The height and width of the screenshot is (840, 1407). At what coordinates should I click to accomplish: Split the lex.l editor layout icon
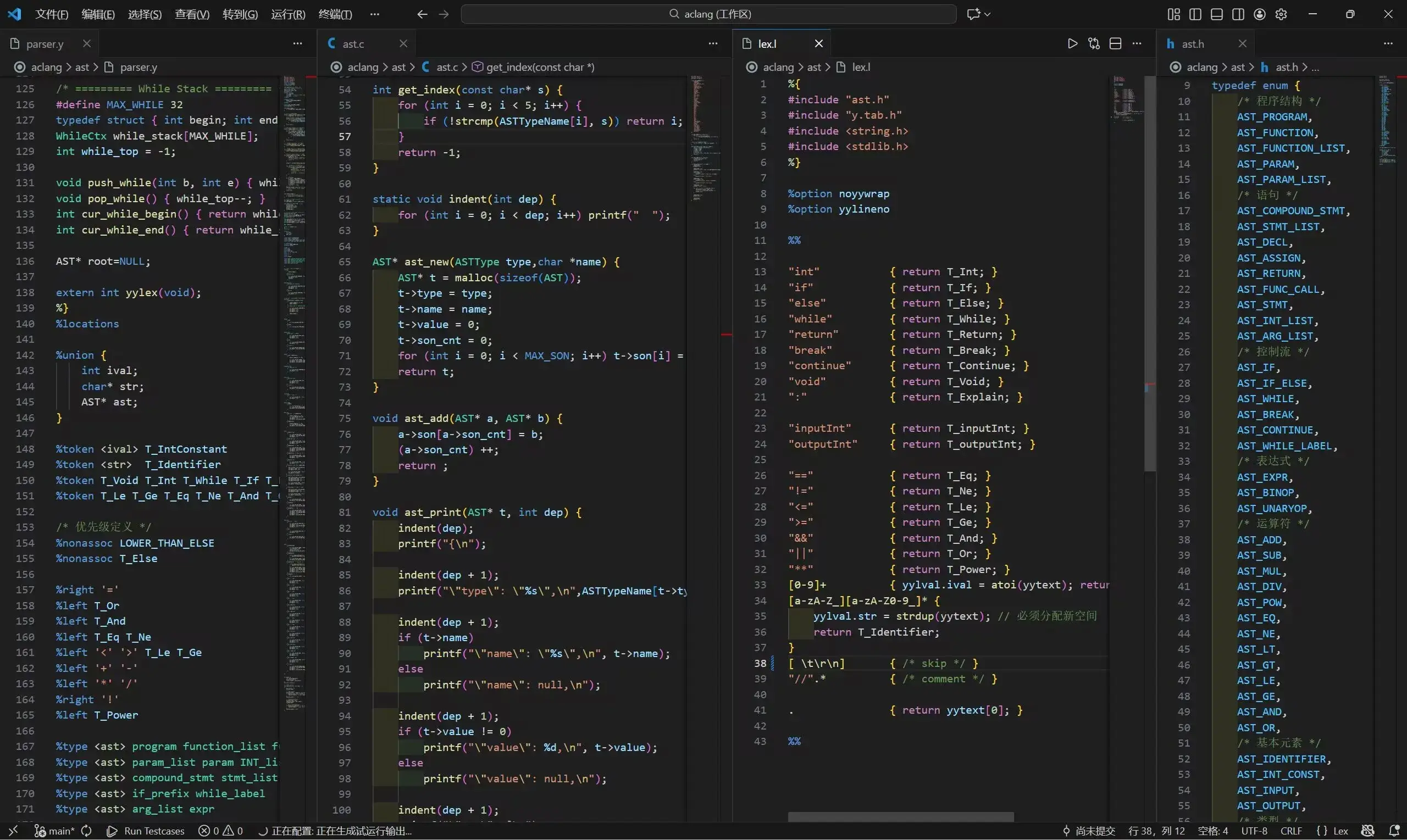pos(1115,43)
